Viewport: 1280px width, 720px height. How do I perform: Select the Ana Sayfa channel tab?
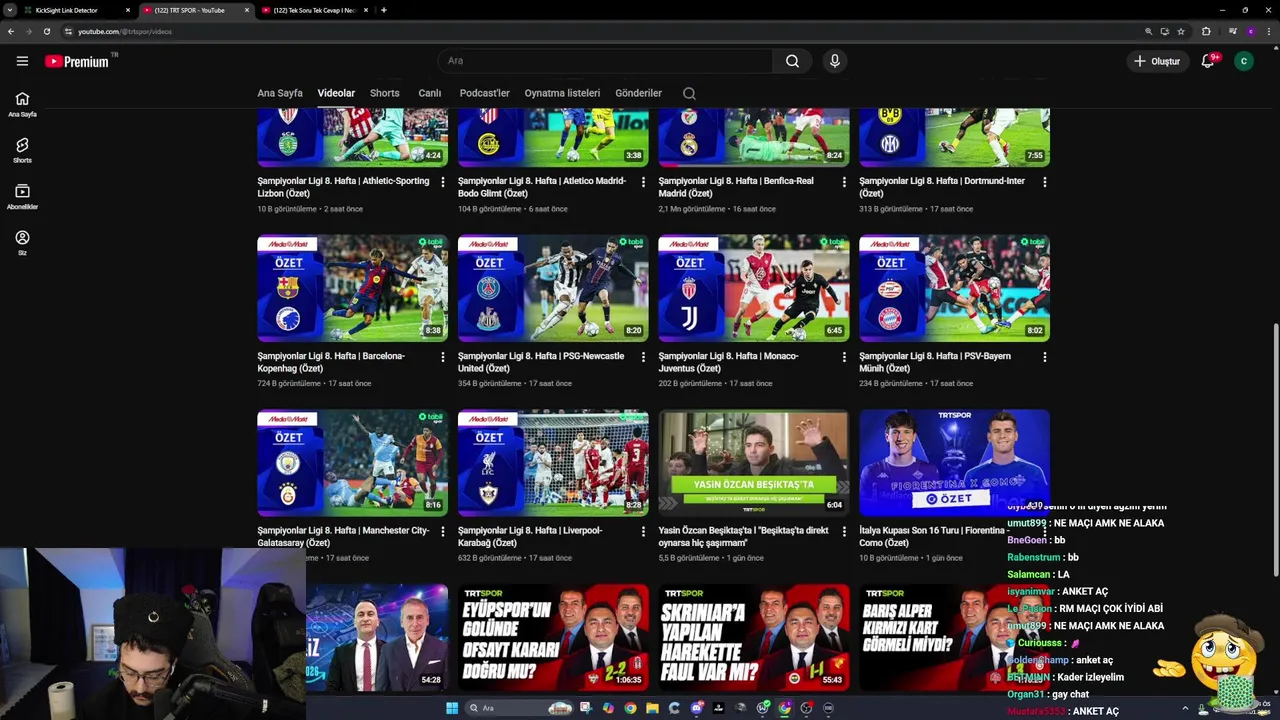(280, 93)
